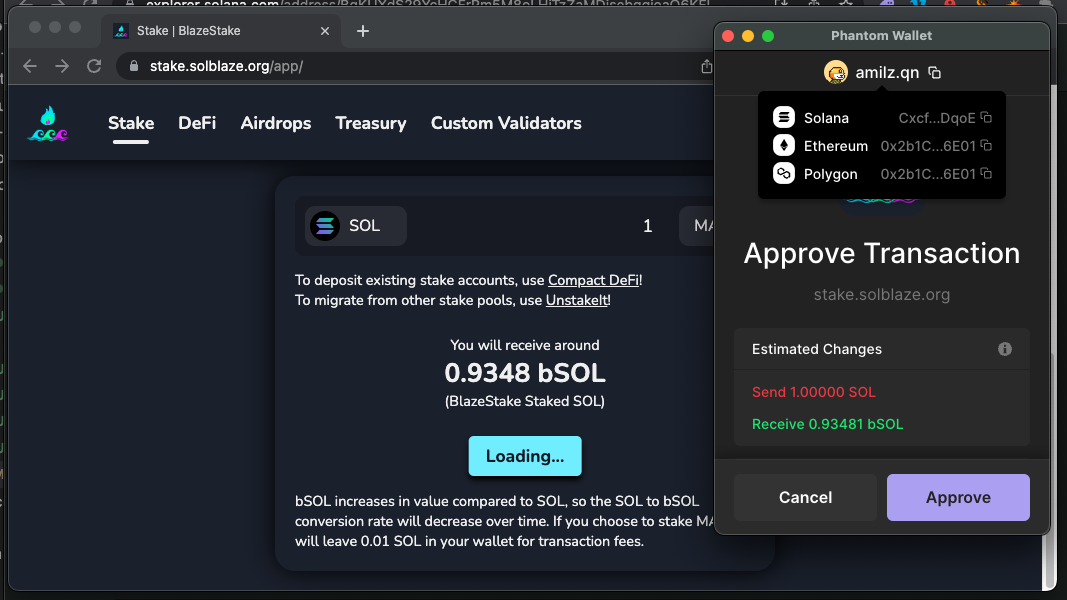Open the SOL token selector
The width and height of the screenshot is (1067, 600).
[x=357, y=226]
